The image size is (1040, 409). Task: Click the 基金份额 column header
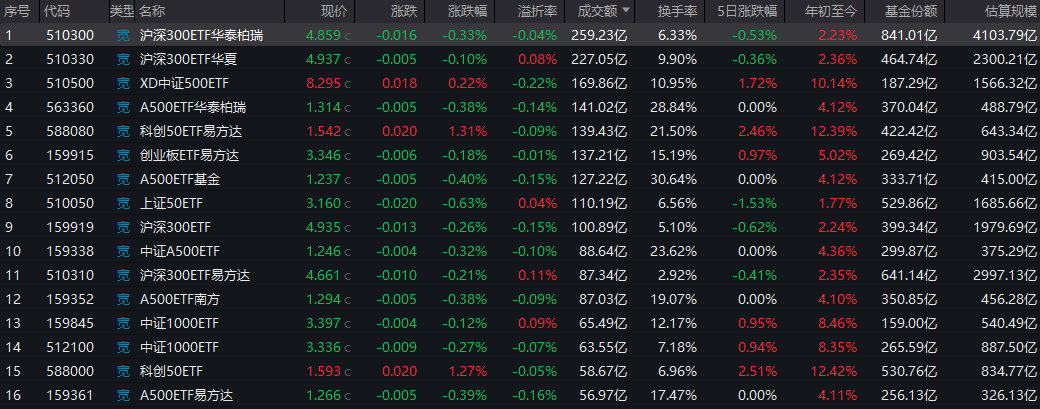point(910,11)
